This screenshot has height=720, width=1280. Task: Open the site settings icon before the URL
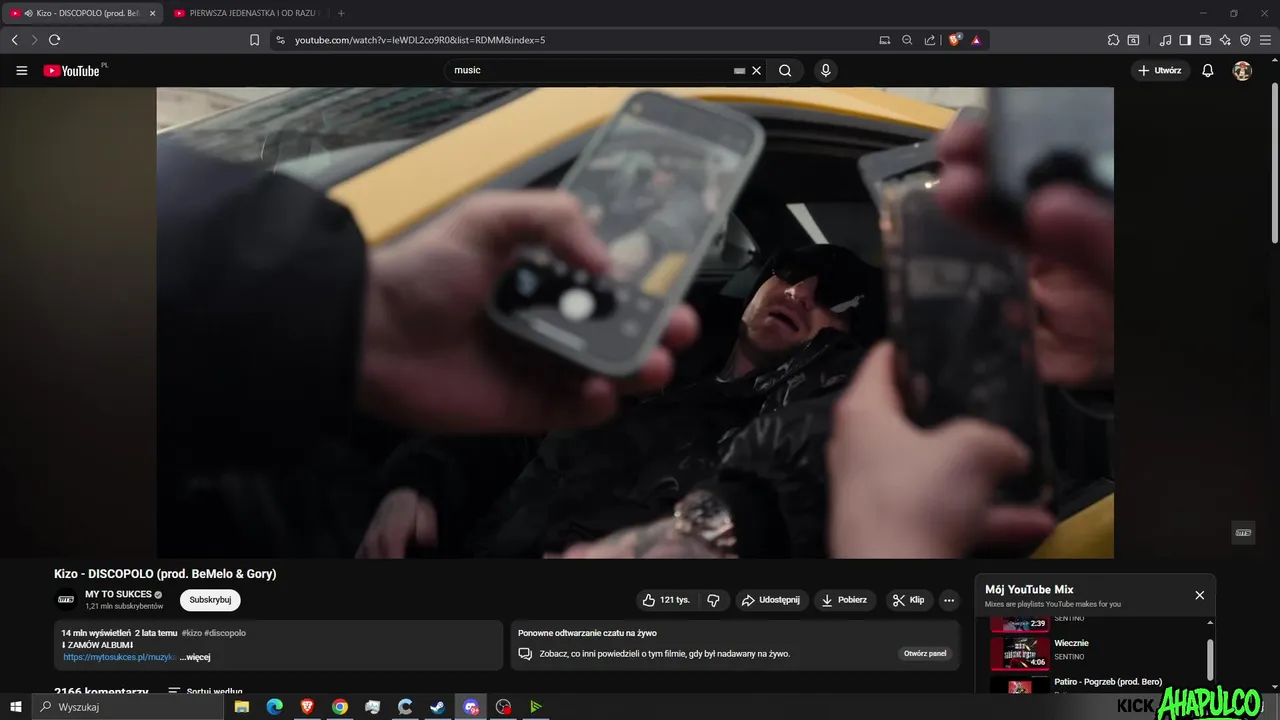280,40
